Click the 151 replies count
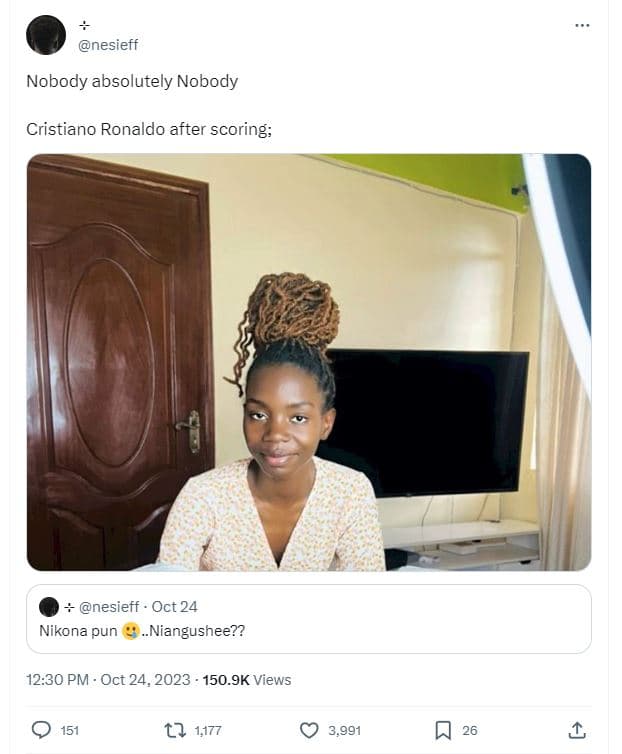 pyautogui.click(x=70, y=731)
